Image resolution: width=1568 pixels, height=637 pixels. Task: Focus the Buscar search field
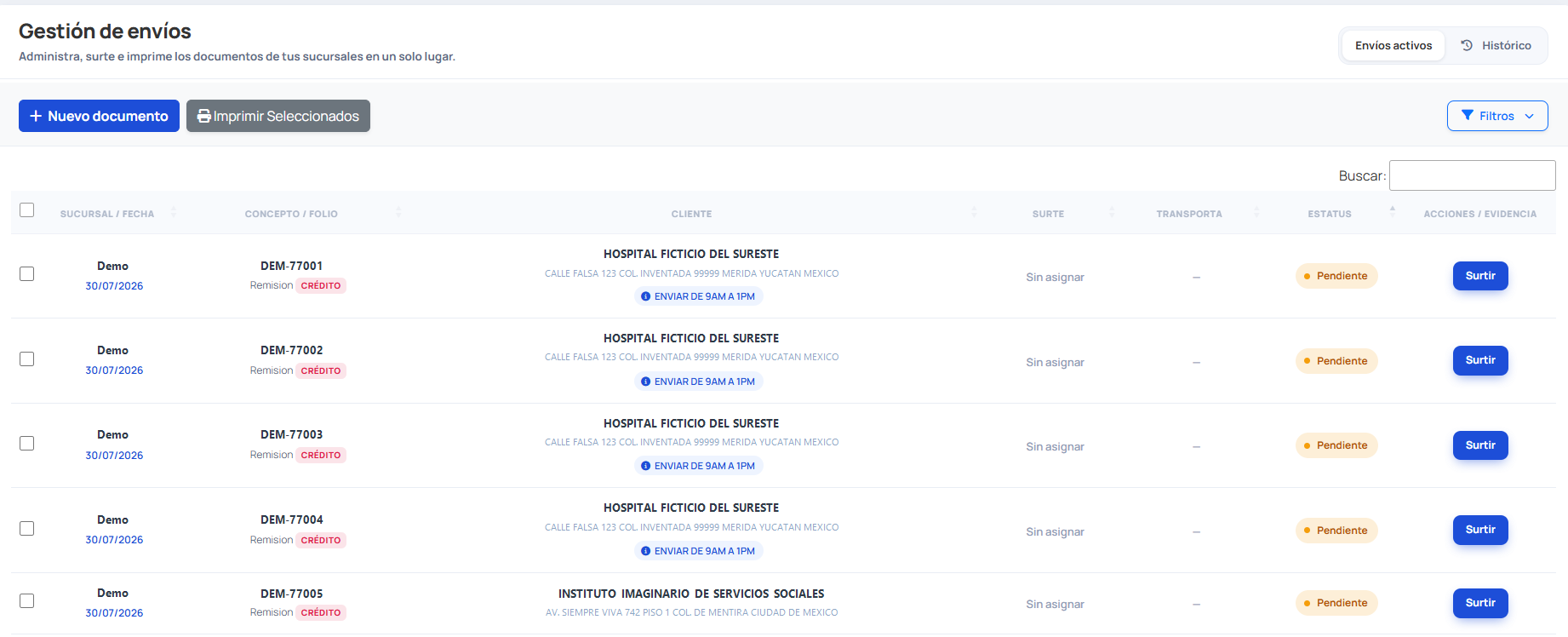[1472, 175]
